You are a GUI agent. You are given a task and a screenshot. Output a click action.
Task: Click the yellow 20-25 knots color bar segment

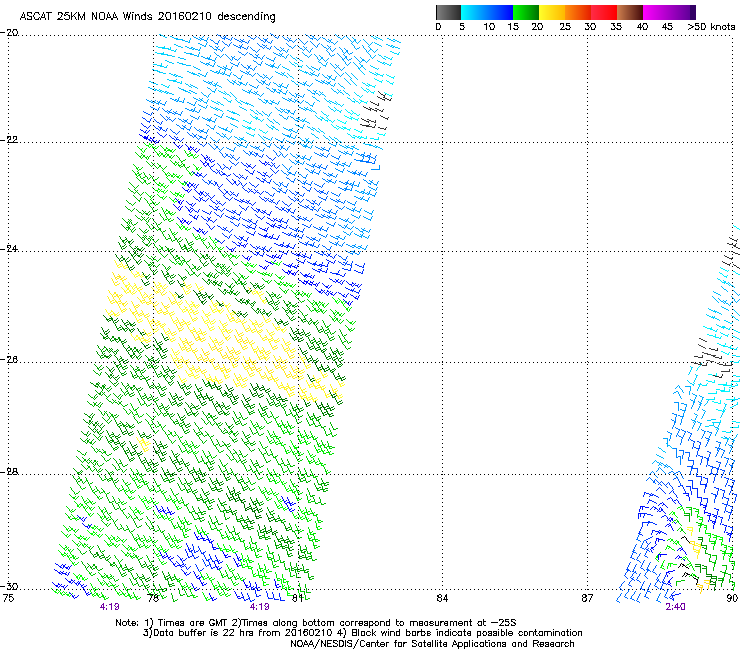tap(552, 12)
